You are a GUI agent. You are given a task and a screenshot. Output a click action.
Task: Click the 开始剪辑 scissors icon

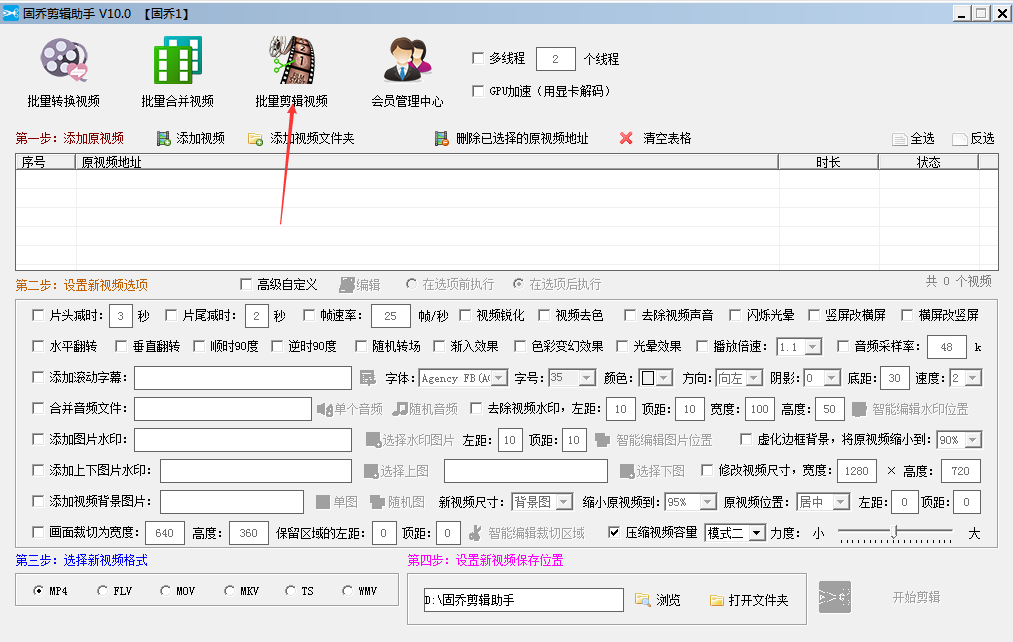[x=835, y=597]
